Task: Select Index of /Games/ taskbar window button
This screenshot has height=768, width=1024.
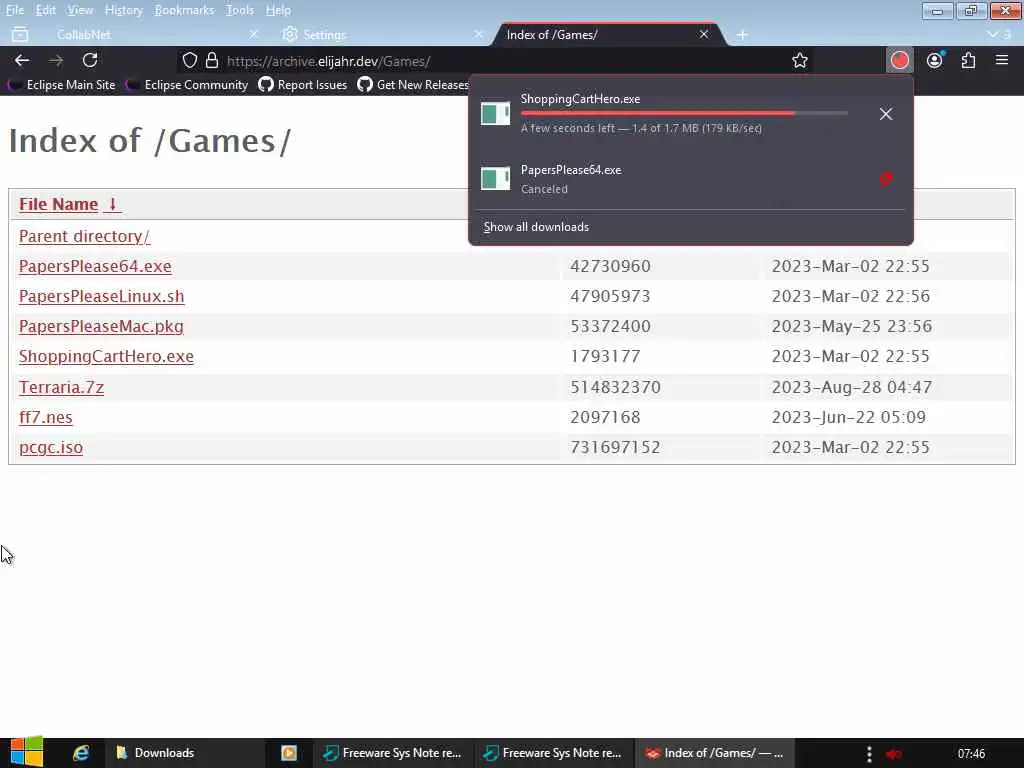Action: 714,753
